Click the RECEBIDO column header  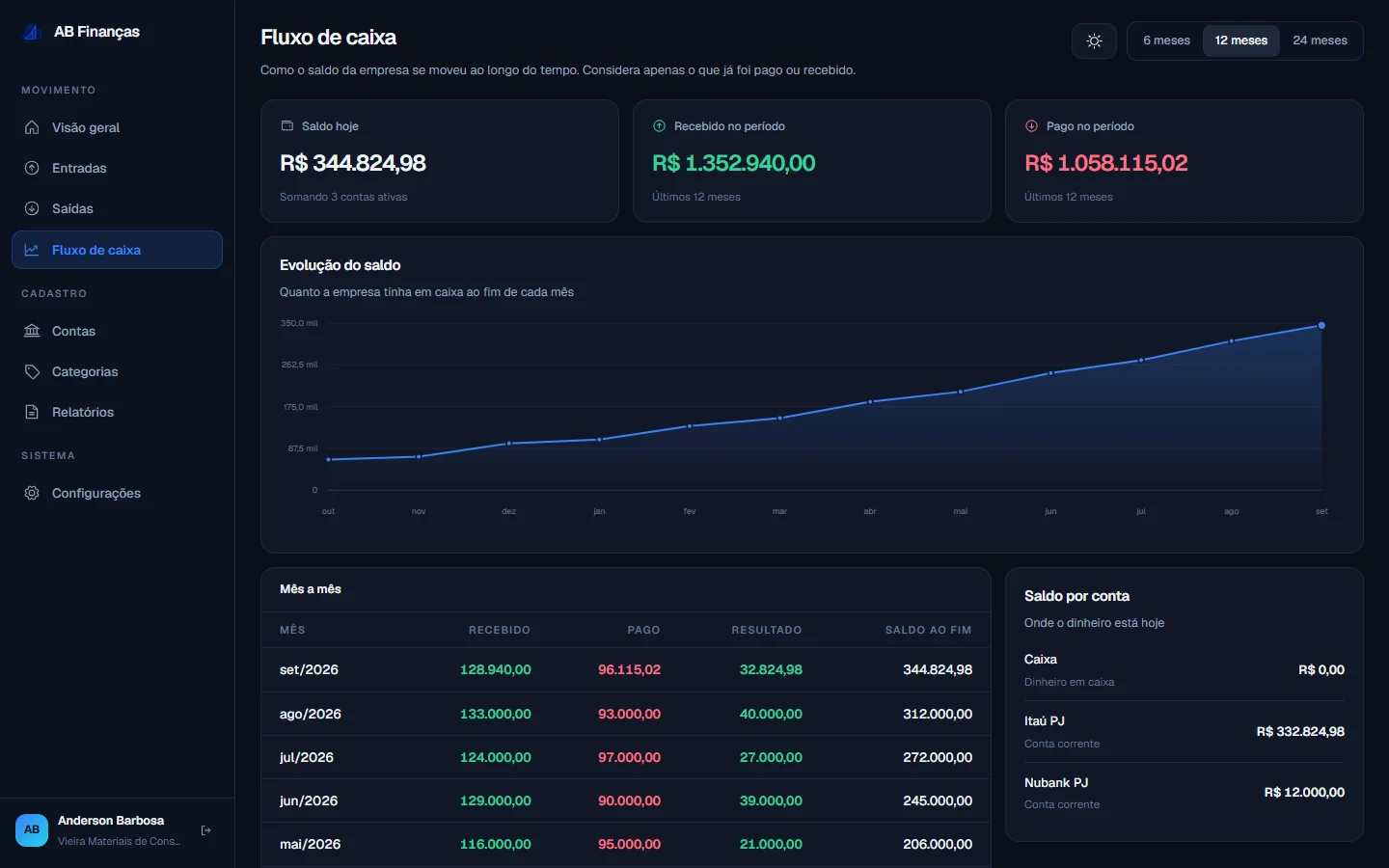click(500, 630)
